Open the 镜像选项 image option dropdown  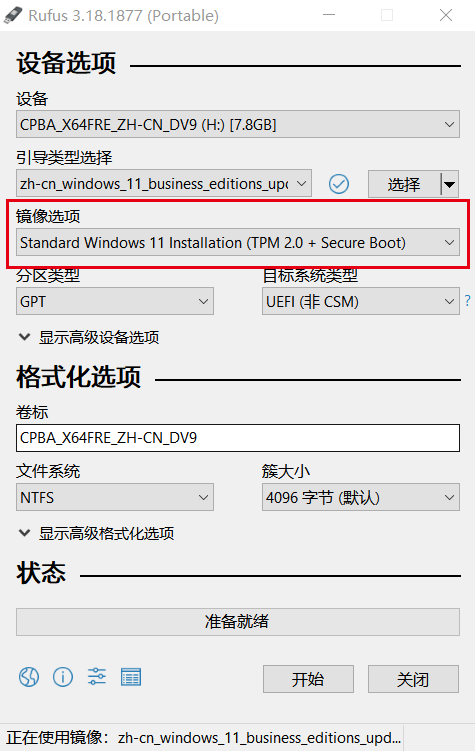point(238,242)
